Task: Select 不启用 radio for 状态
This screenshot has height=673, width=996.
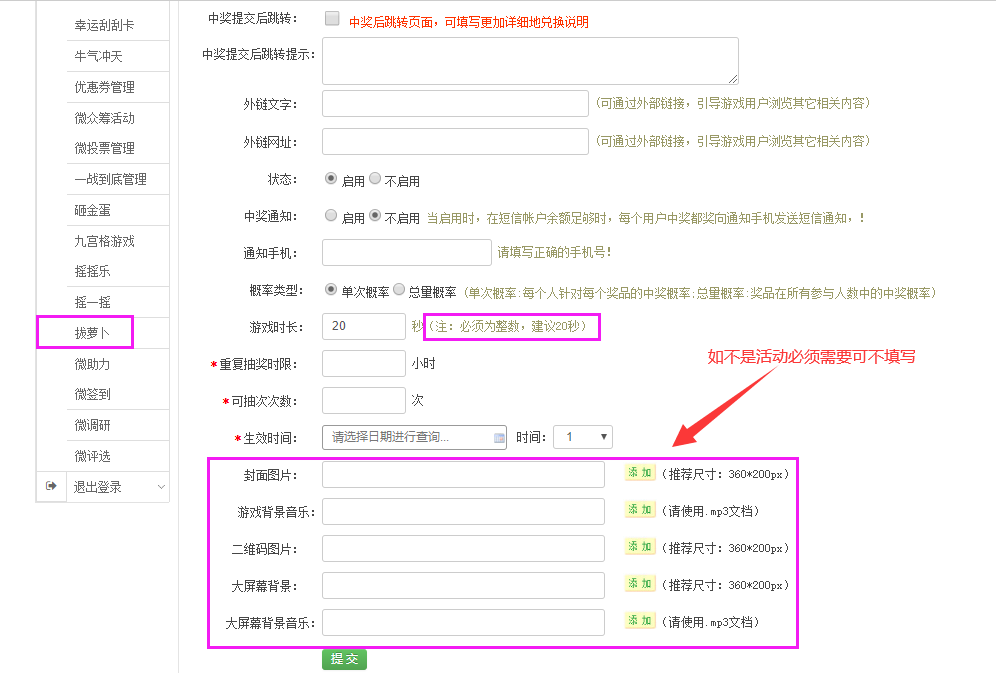Action: [x=375, y=179]
